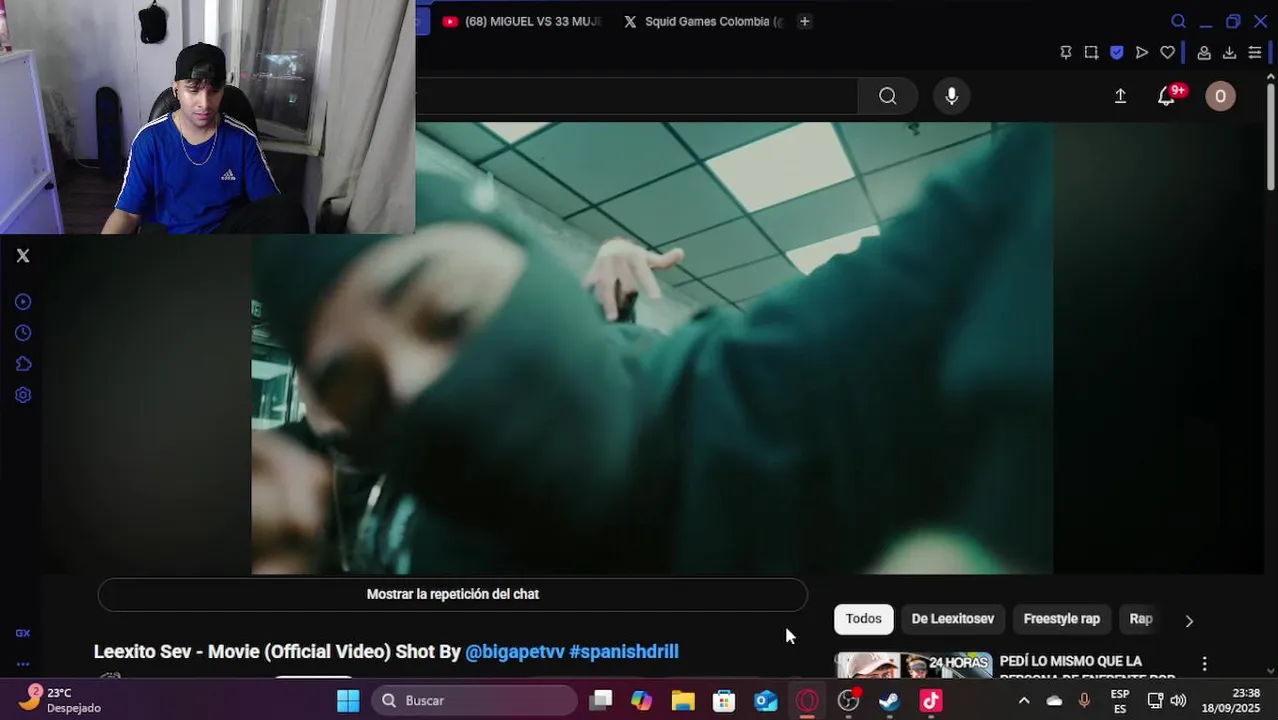Image resolution: width=1278 pixels, height=720 pixels.
Task: Select the De Leexitosev filter chip
Action: [953, 619]
